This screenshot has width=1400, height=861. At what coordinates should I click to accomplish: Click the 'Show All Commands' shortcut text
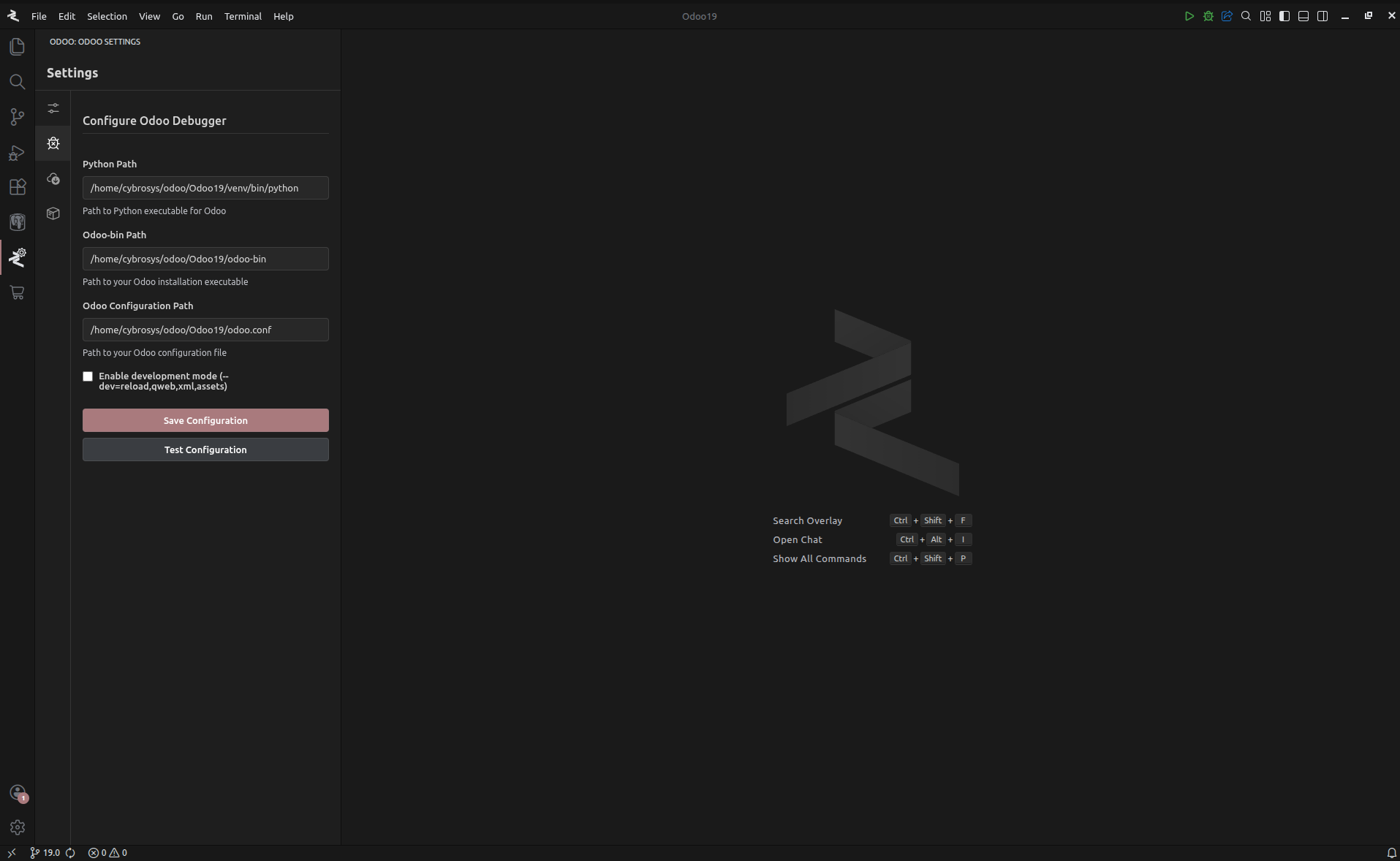coord(819,558)
